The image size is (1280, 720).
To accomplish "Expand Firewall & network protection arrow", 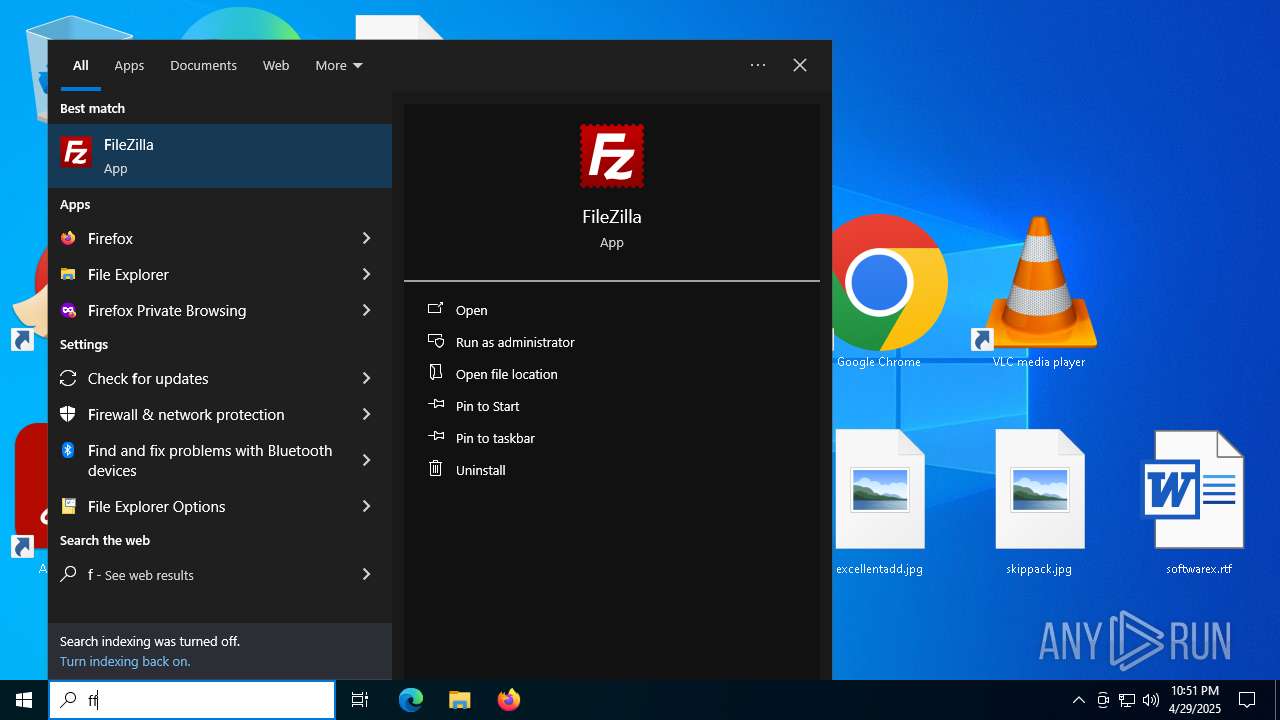I will [366, 414].
